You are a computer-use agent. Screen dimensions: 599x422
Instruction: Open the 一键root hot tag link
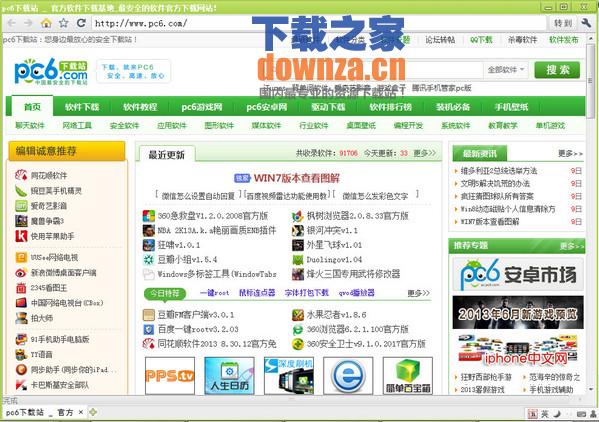coord(215,293)
